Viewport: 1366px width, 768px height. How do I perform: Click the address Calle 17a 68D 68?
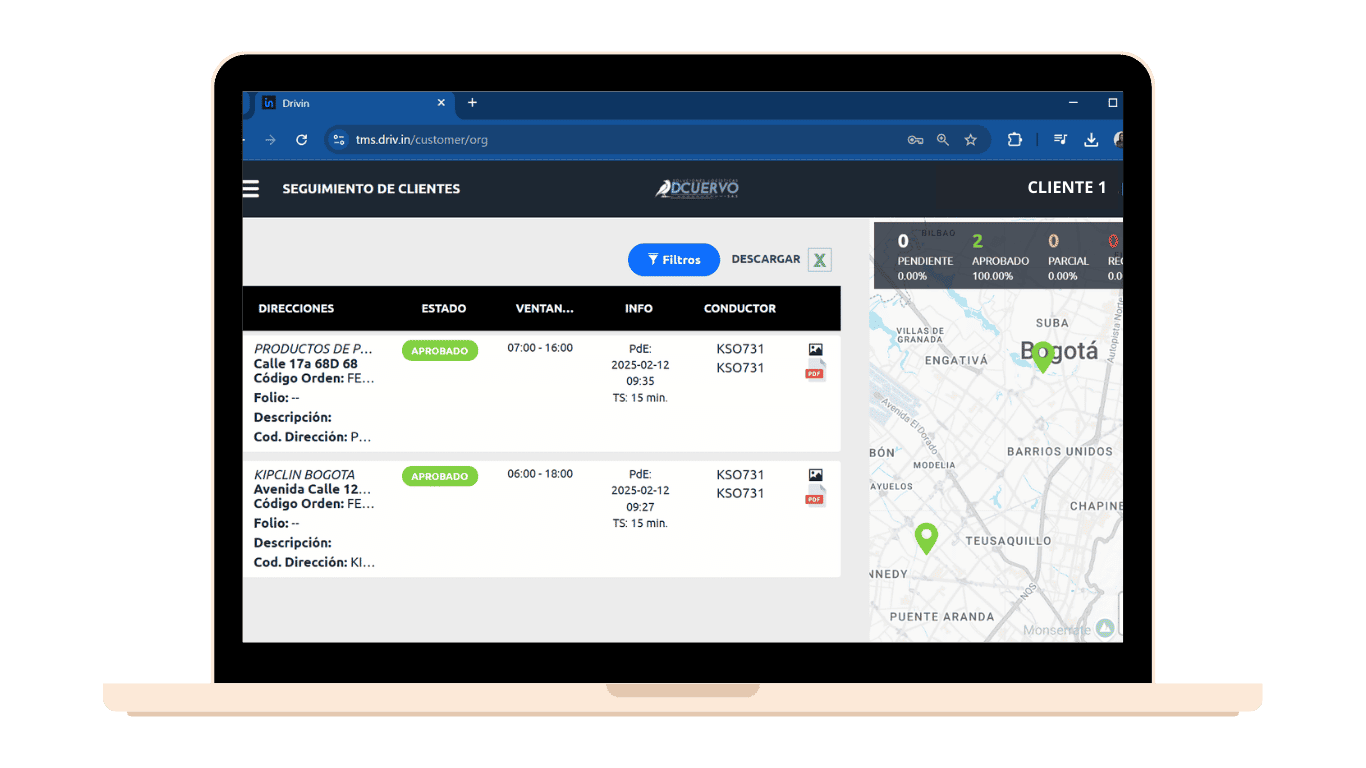click(306, 364)
